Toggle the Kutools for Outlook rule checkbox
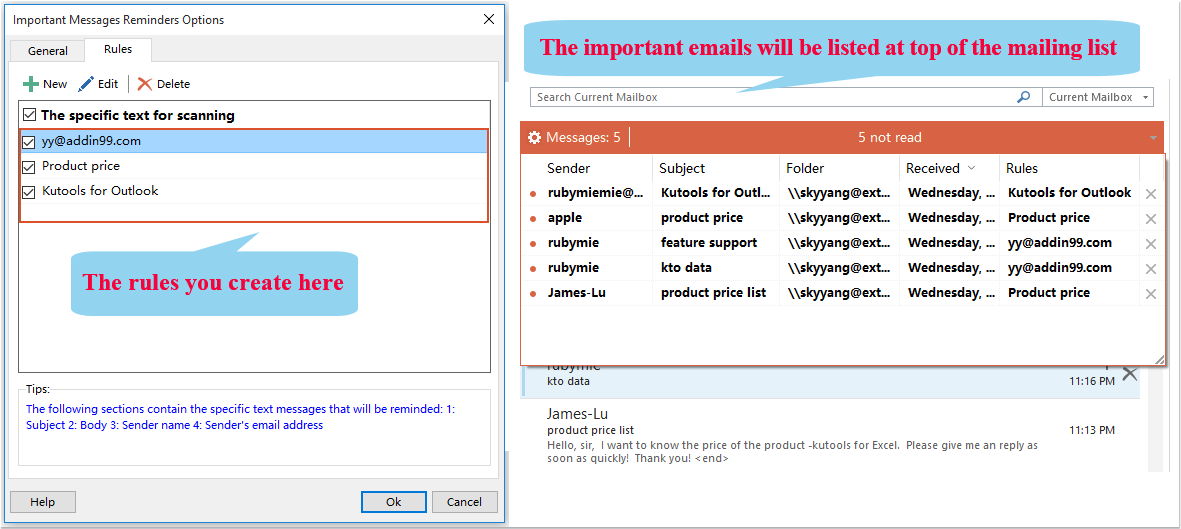1181x529 pixels. coord(29,192)
